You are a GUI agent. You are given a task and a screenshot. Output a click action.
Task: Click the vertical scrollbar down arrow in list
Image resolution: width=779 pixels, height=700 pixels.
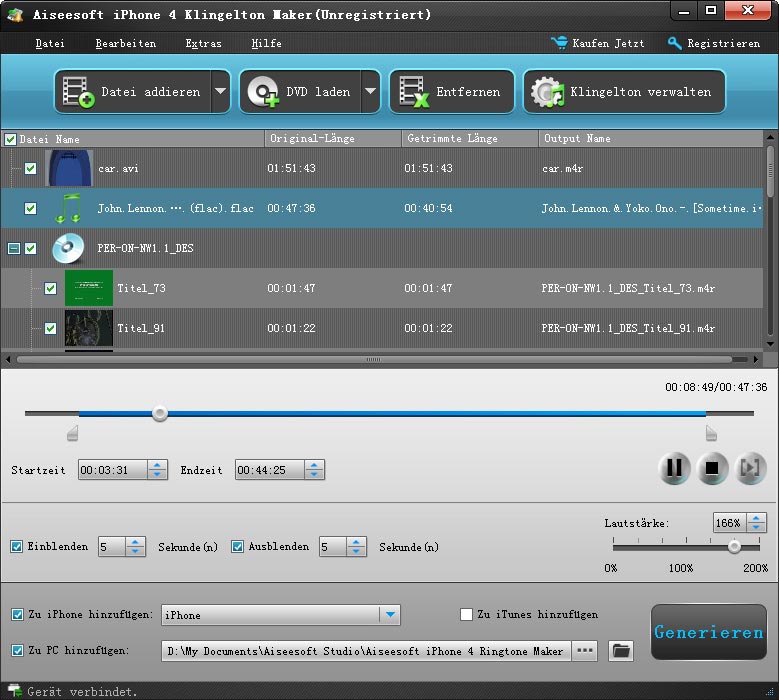click(x=770, y=344)
